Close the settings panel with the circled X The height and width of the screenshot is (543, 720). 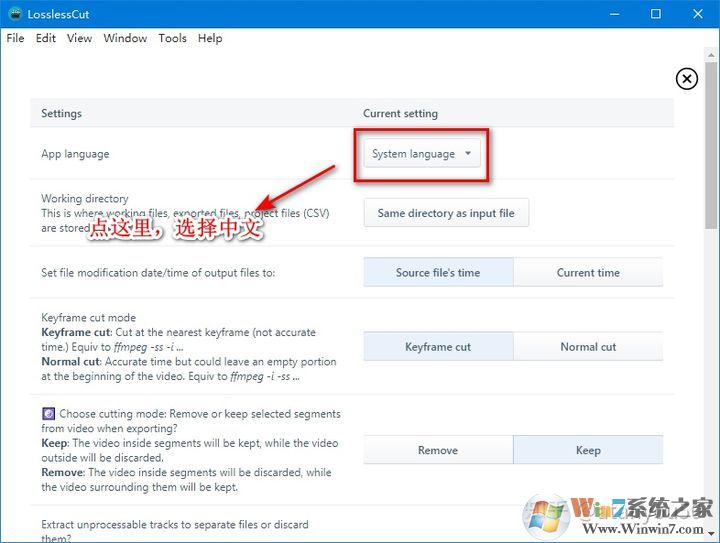[686, 79]
